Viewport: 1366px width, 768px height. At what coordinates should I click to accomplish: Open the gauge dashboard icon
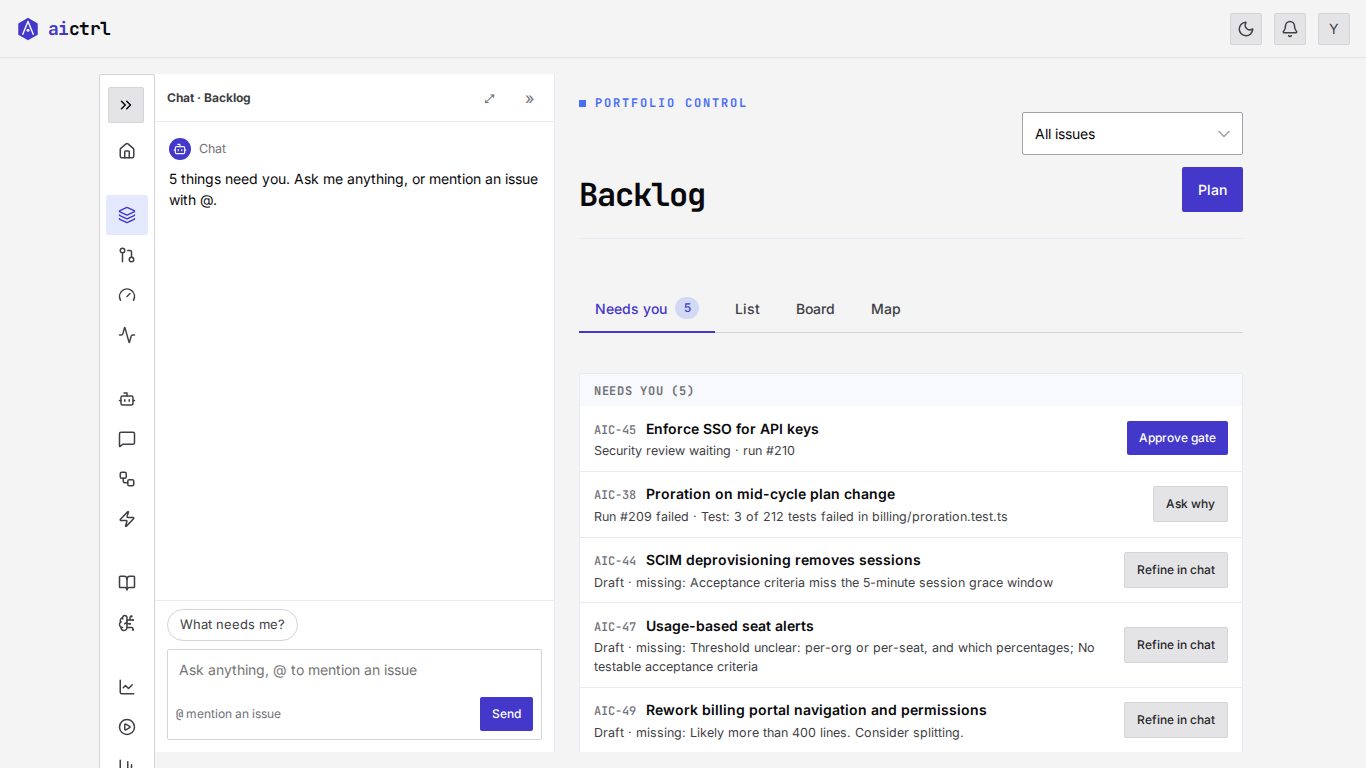(x=127, y=295)
